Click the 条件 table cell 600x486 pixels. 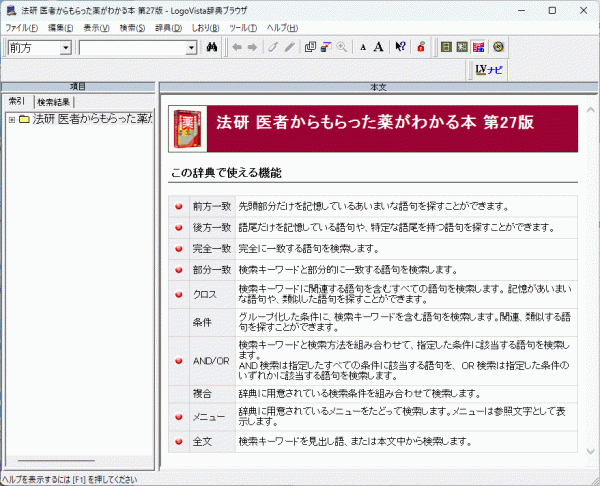pos(212,323)
